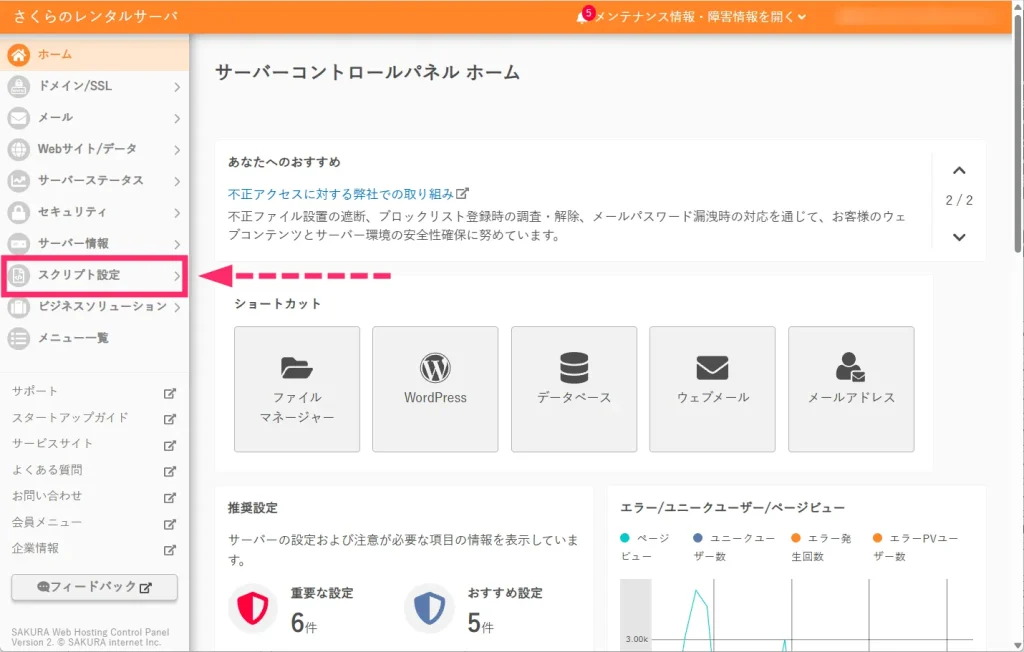Open external link icon beside サービスサイト
Viewport: 1024px width, 652px height.
[170, 446]
